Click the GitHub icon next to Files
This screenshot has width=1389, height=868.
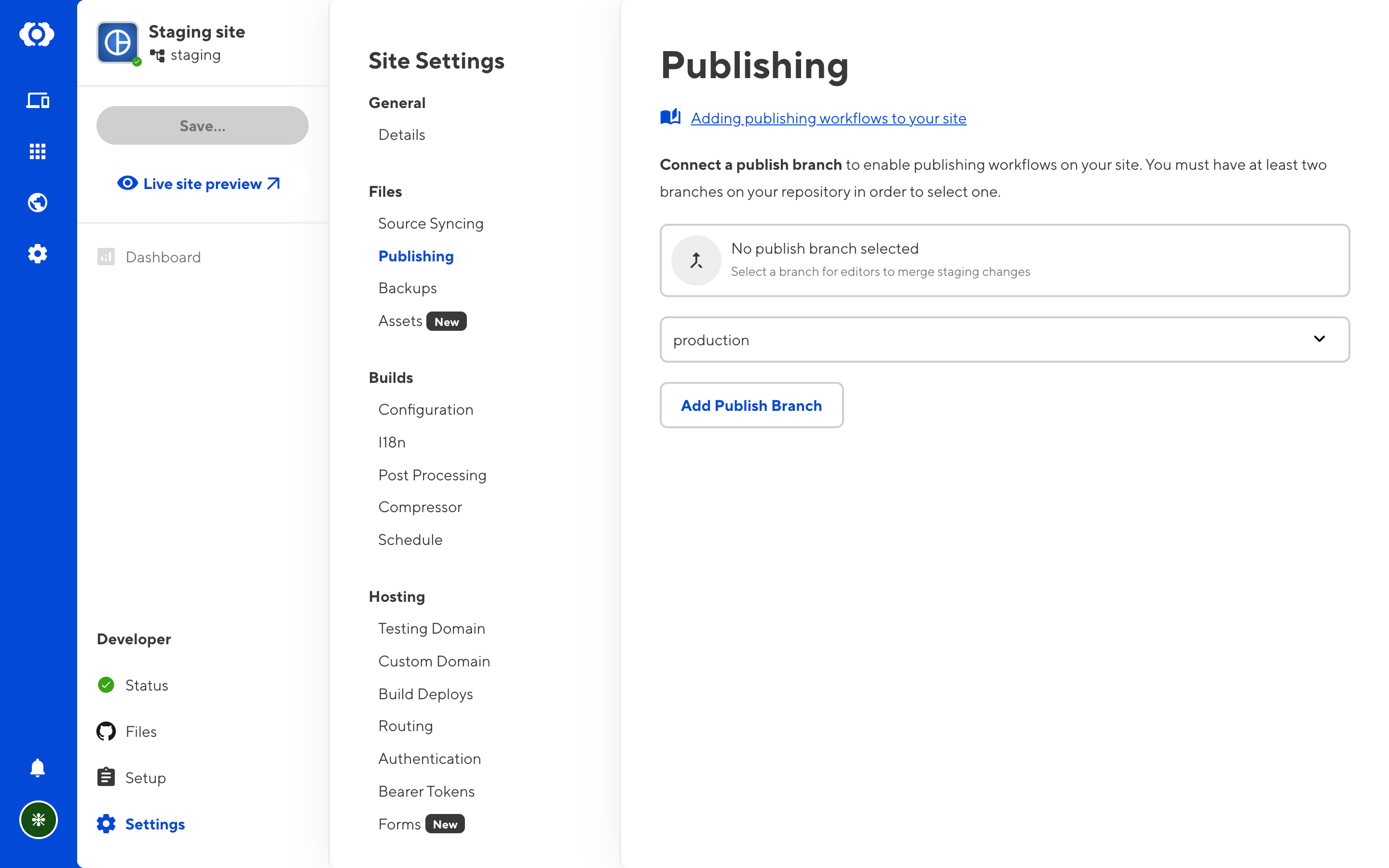tap(106, 732)
